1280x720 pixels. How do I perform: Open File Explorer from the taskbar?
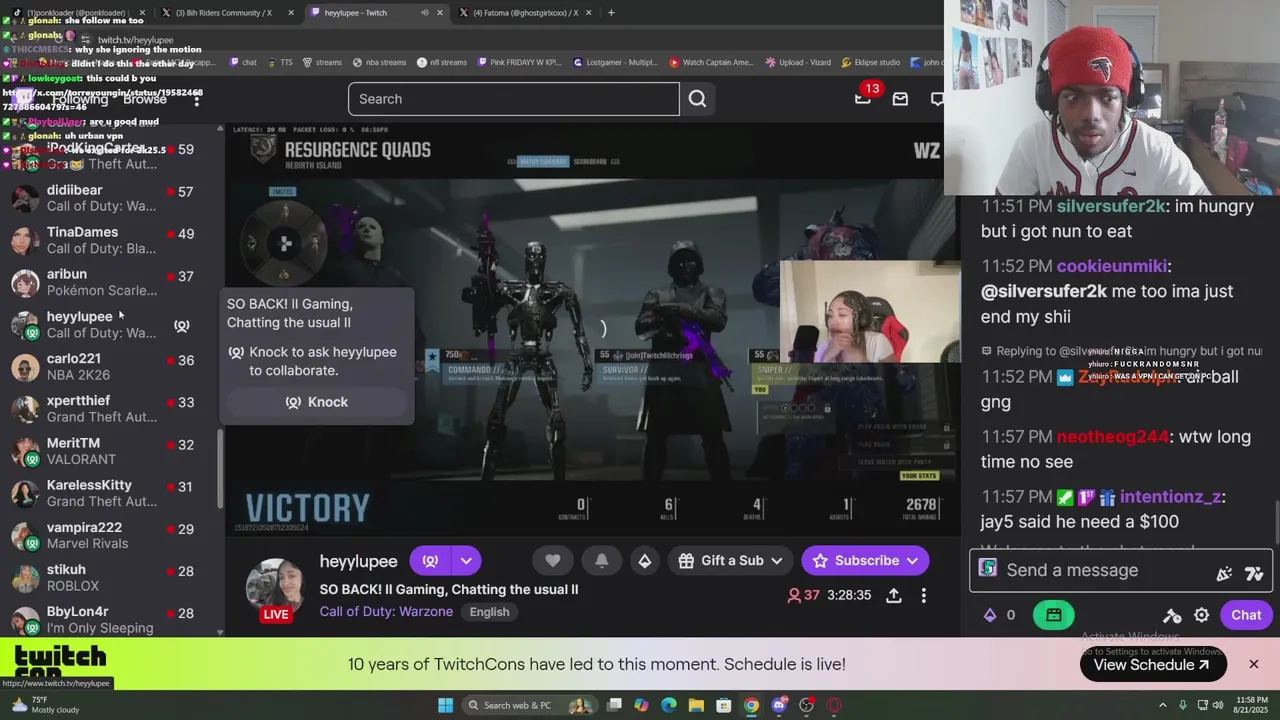pos(696,705)
